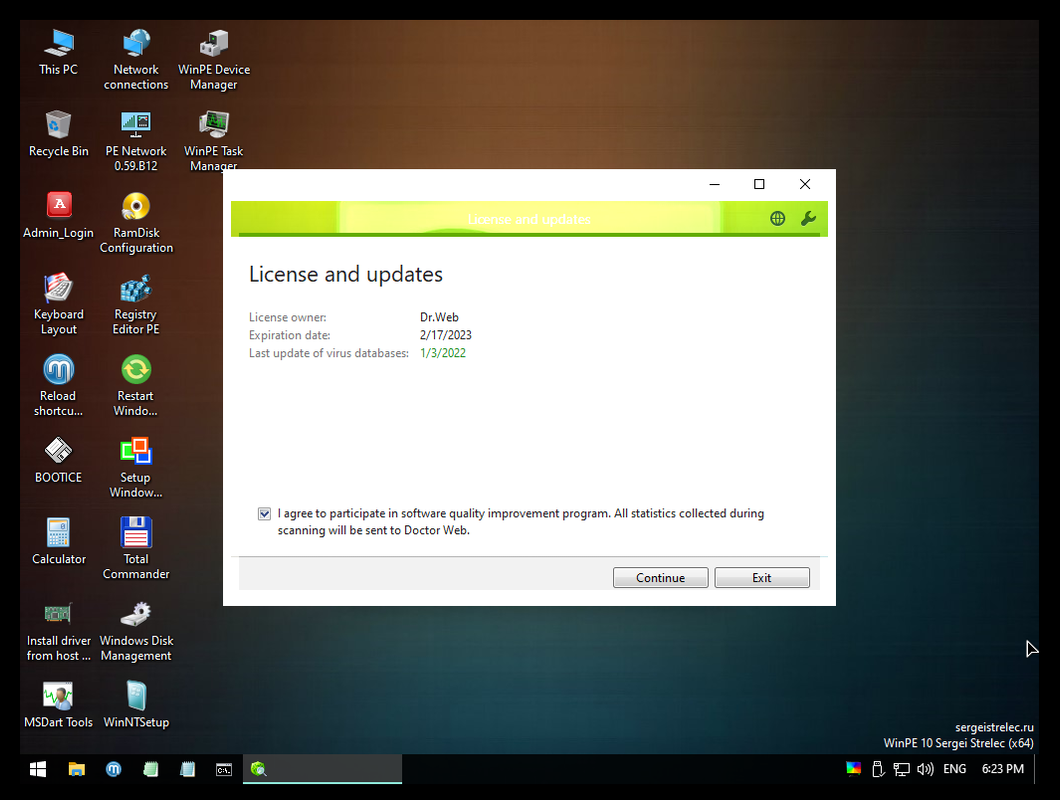Open Network connections desktop icon
The width and height of the screenshot is (1060, 800).
(x=136, y=60)
